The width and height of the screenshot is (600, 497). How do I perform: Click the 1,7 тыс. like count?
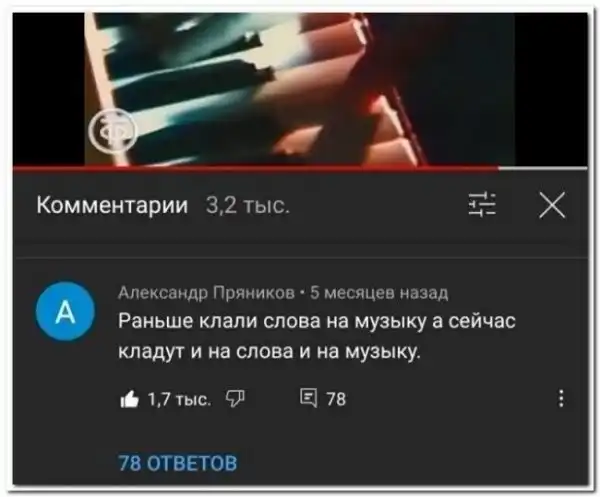[179, 400]
